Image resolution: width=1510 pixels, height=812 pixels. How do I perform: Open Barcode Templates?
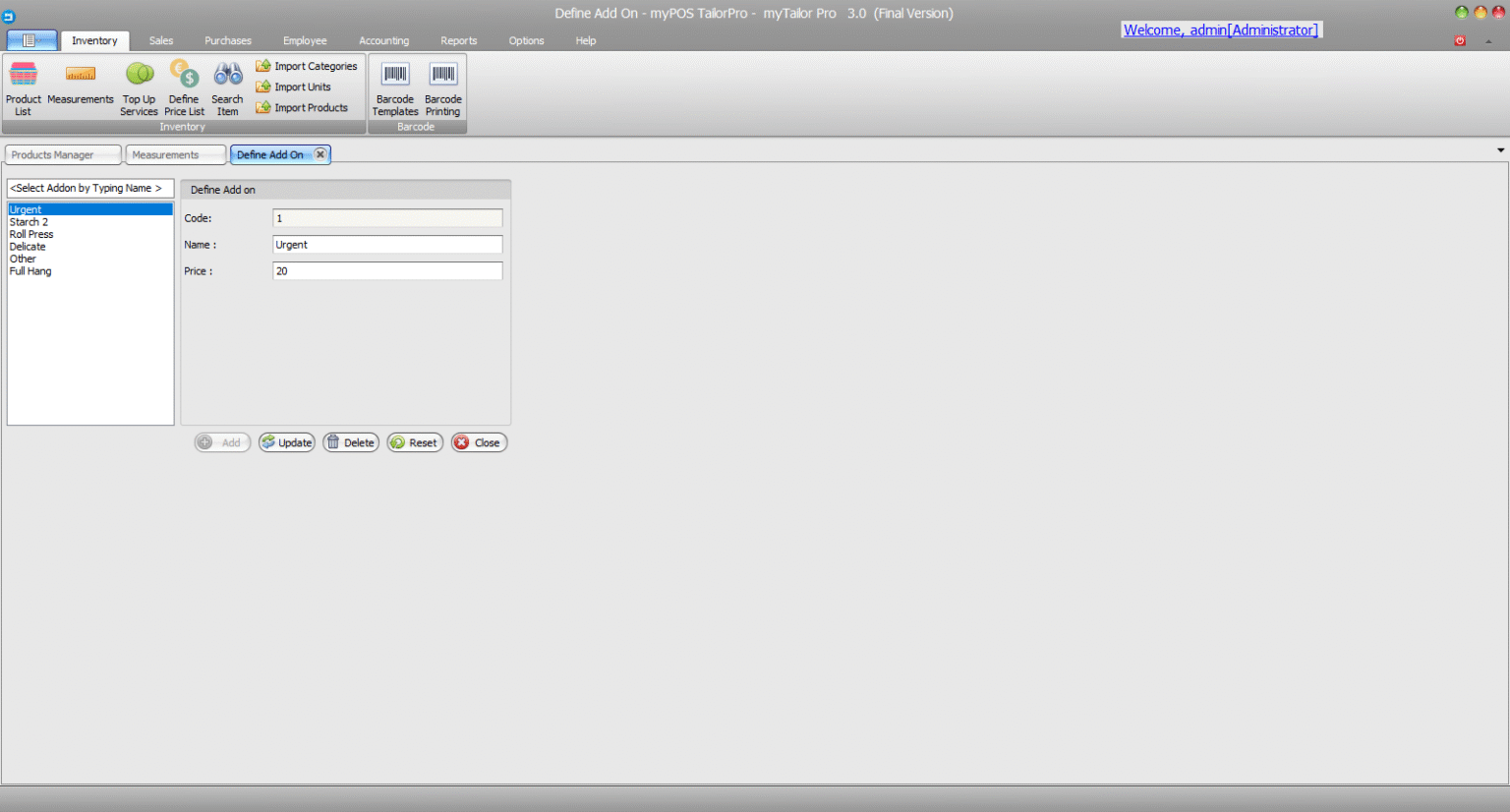395,87
